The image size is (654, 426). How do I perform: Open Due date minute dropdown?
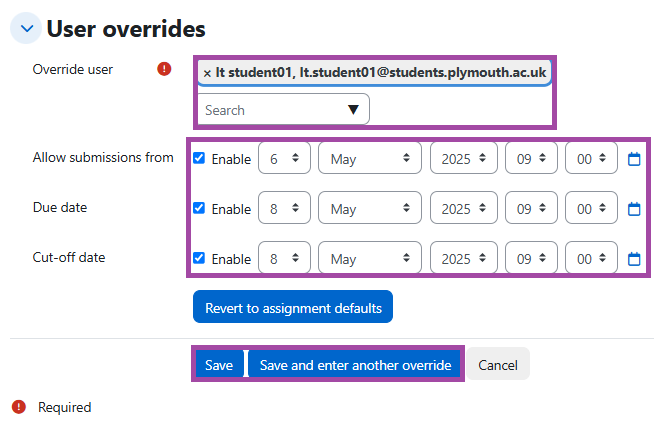click(x=591, y=208)
